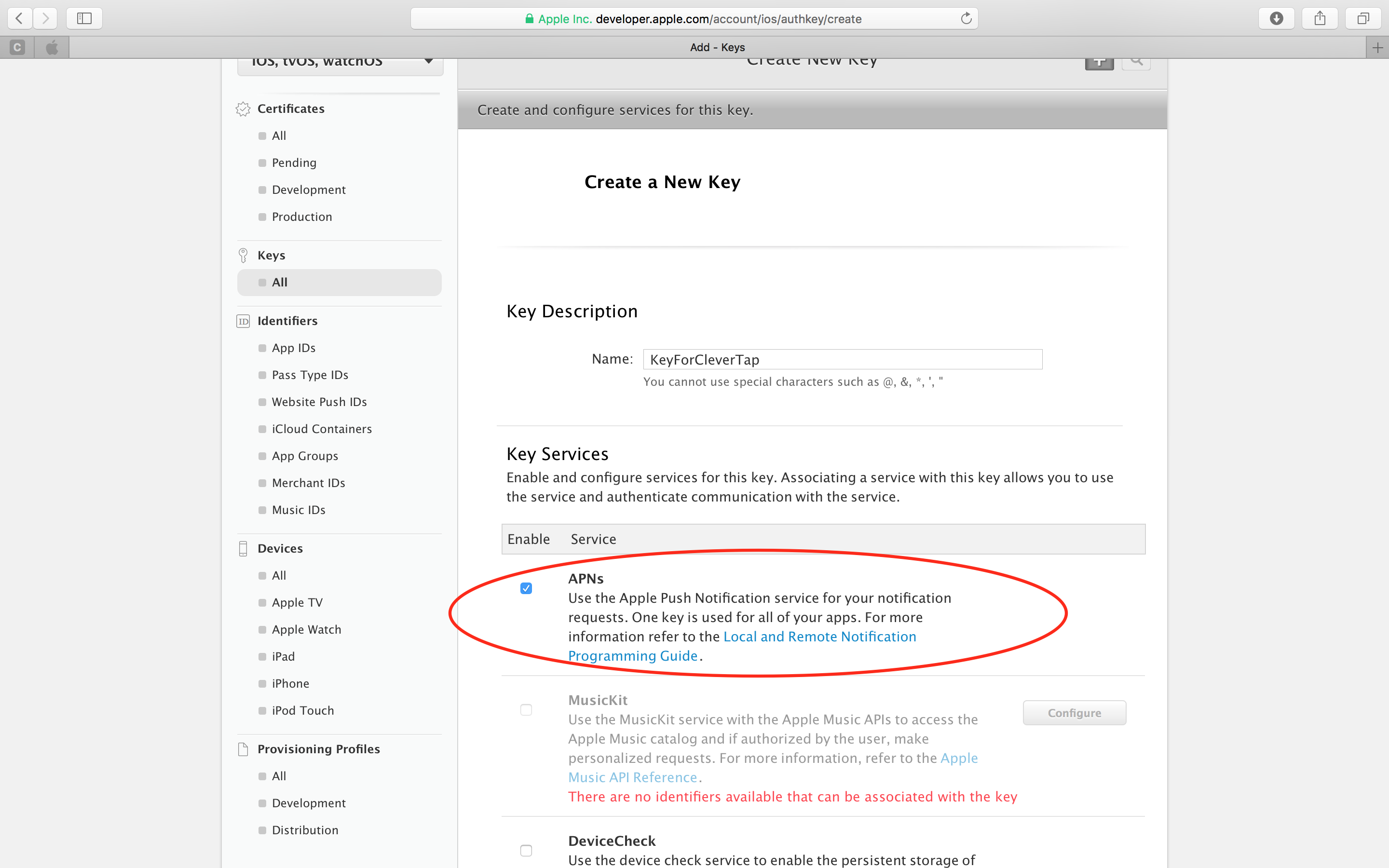Show all tabs overview icon
Image resolution: width=1389 pixels, height=868 pixels.
(1363, 18)
